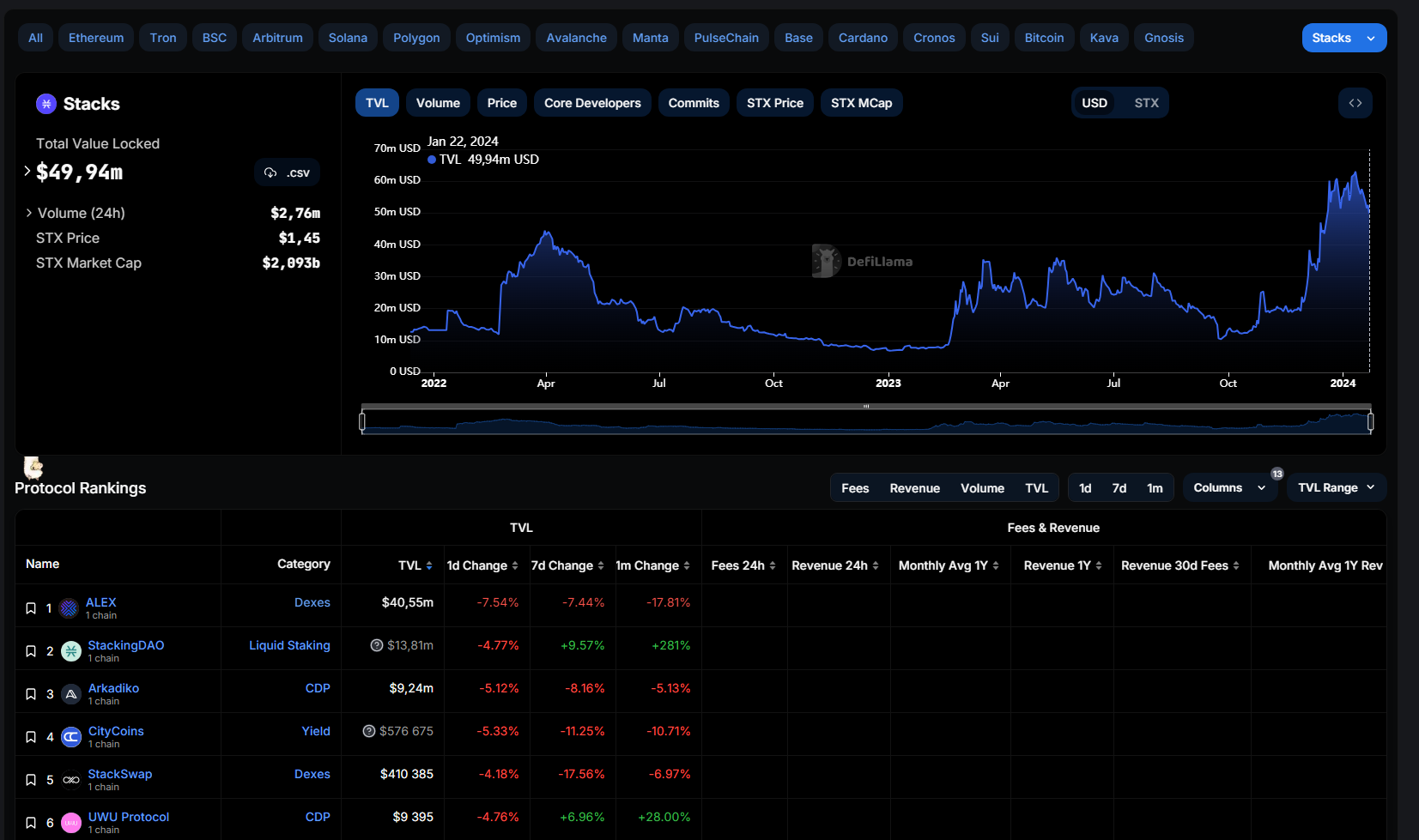Screen dimensions: 1419x840
Task: Open the Liquid Staking category link
Action: tap(289, 645)
